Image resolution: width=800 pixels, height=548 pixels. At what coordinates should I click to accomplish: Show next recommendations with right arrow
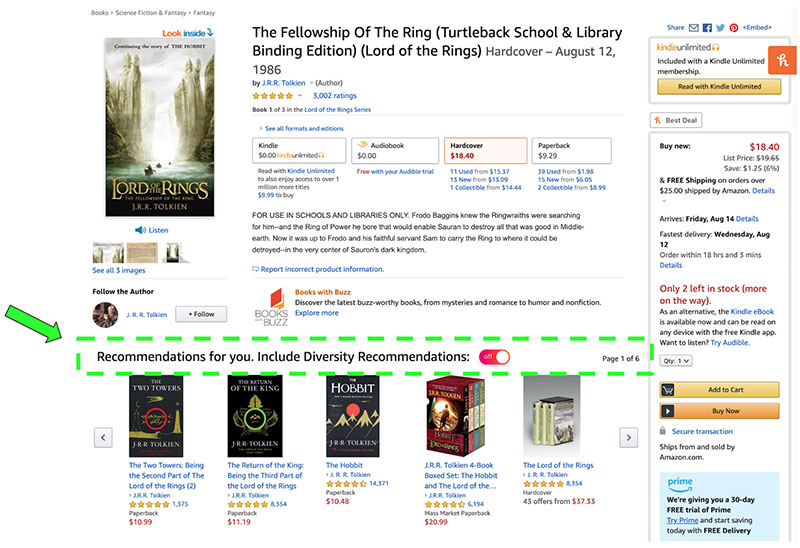point(628,436)
